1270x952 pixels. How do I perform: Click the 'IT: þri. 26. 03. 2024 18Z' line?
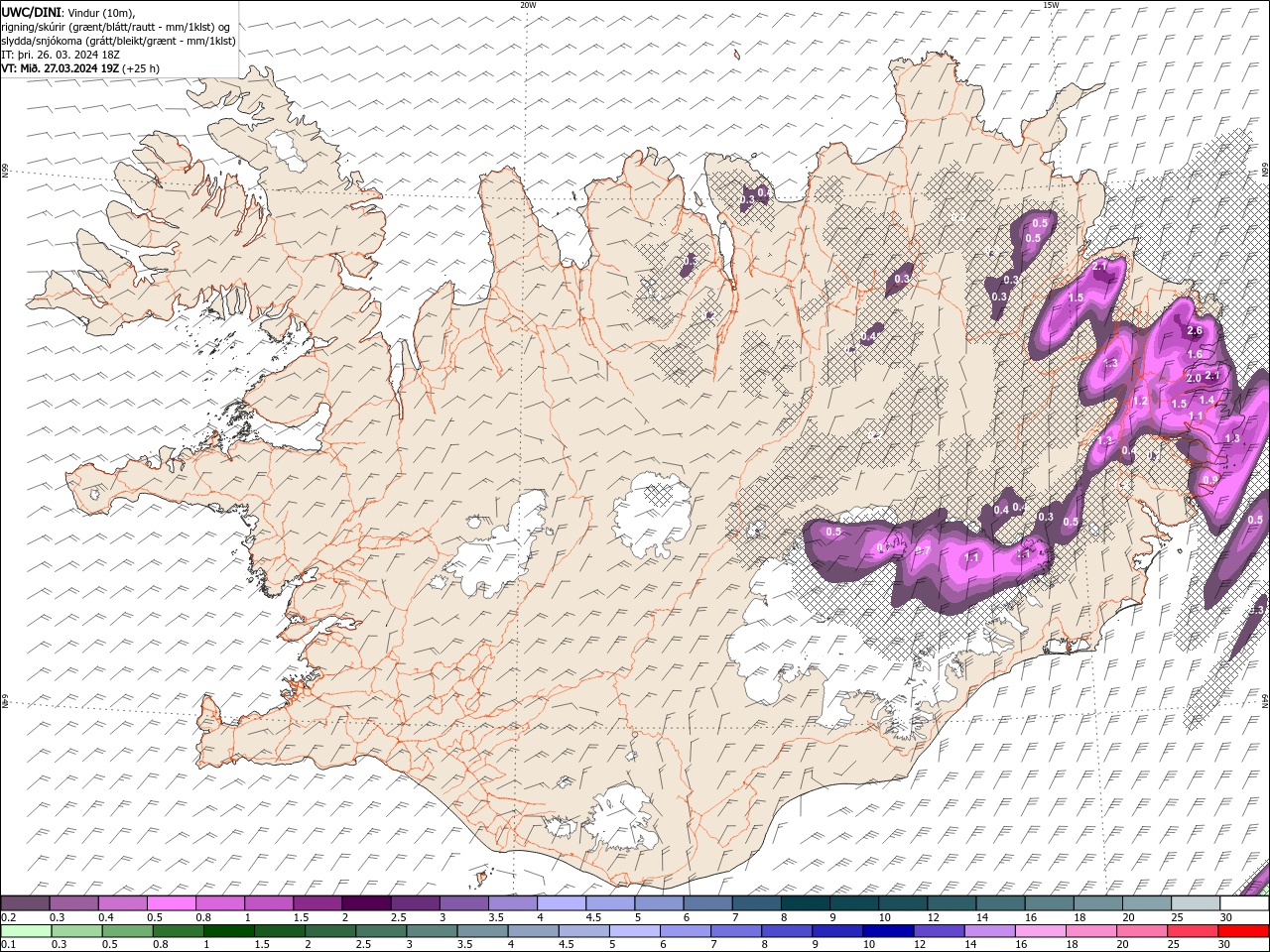(61, 55)
